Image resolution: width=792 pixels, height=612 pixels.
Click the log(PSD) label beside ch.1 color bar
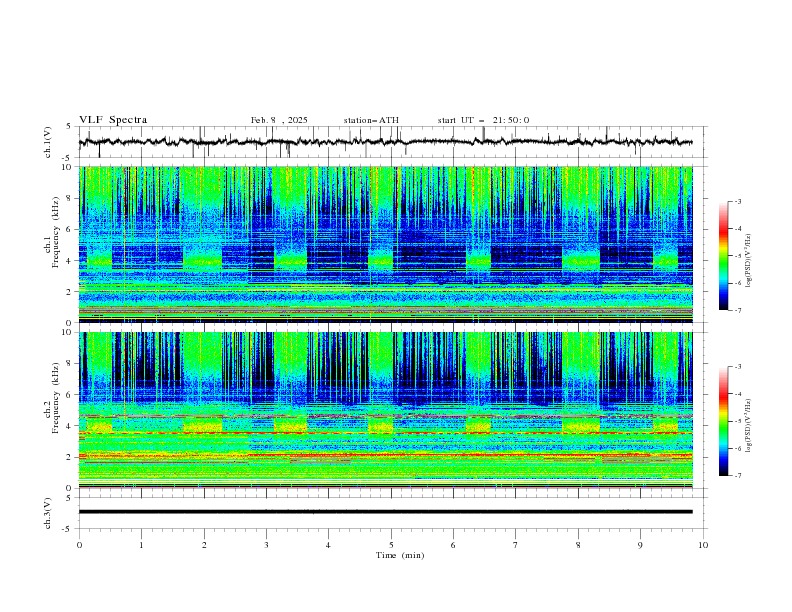click(748, 261)
